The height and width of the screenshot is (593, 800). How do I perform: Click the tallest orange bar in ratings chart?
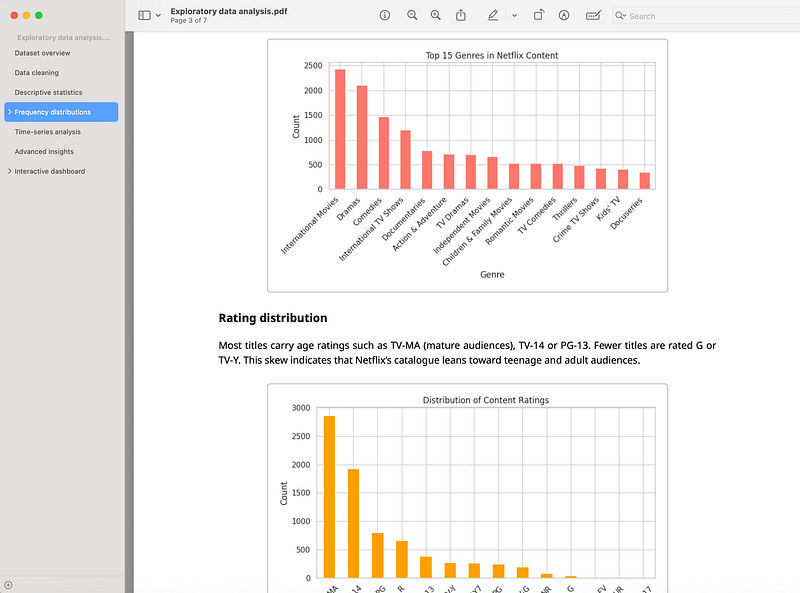[x=330, y=497]
